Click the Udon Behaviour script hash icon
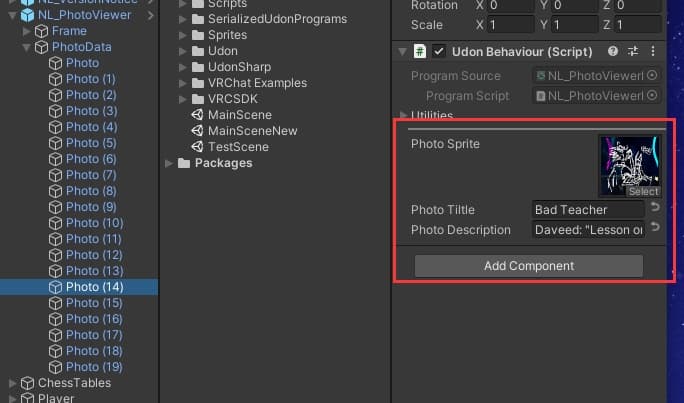The width and height of the screenshot is (684, 403). point(421,52)
